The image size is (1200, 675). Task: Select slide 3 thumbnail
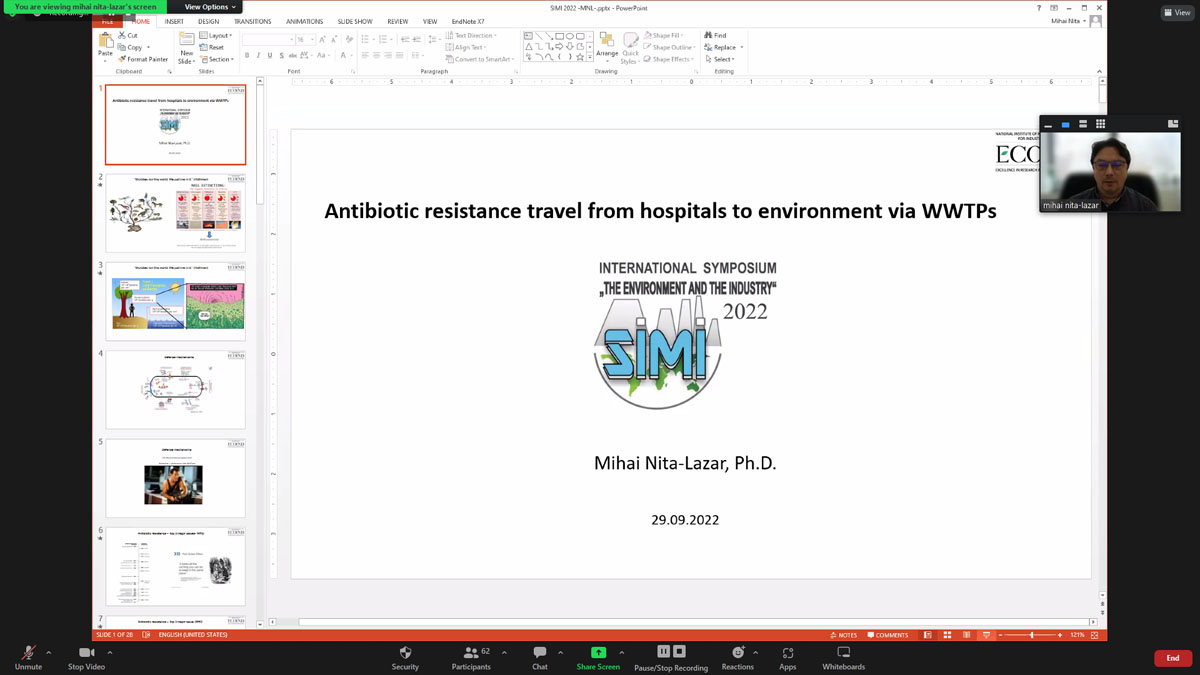(x=175, y=301)
